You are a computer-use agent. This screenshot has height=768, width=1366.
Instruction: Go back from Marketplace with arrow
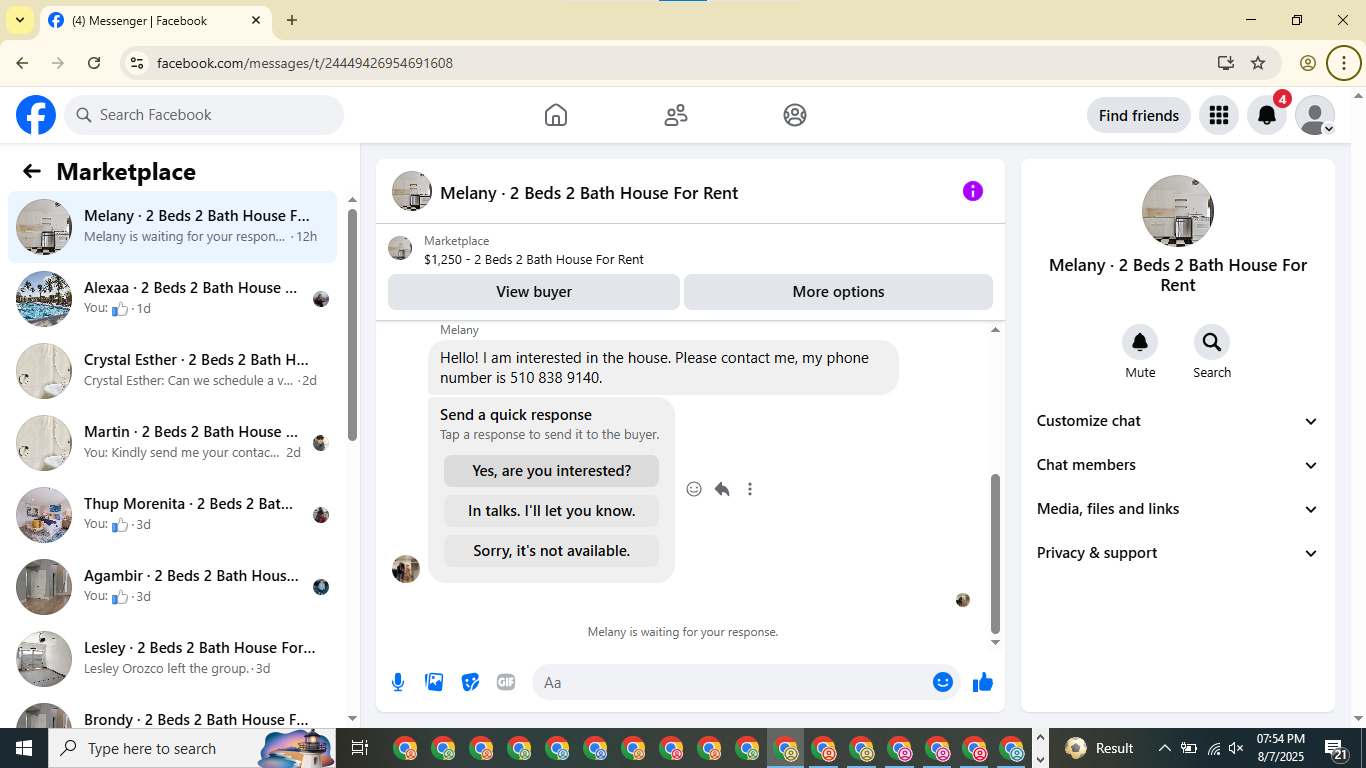(32, 171)
